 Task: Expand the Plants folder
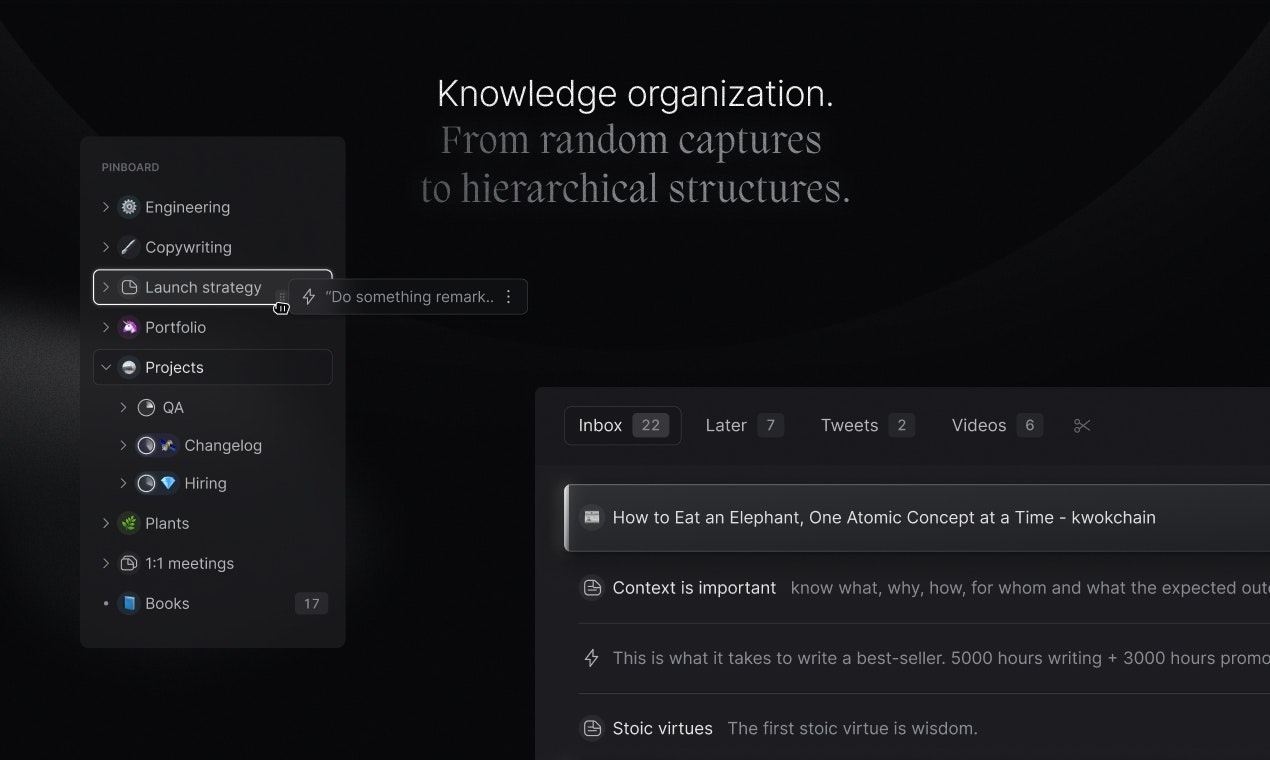coord(106,523)
